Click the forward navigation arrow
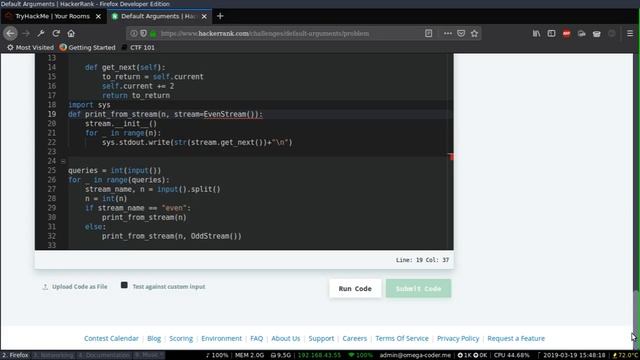The height and width of the screenshot is (360, 640). [26, 33]
